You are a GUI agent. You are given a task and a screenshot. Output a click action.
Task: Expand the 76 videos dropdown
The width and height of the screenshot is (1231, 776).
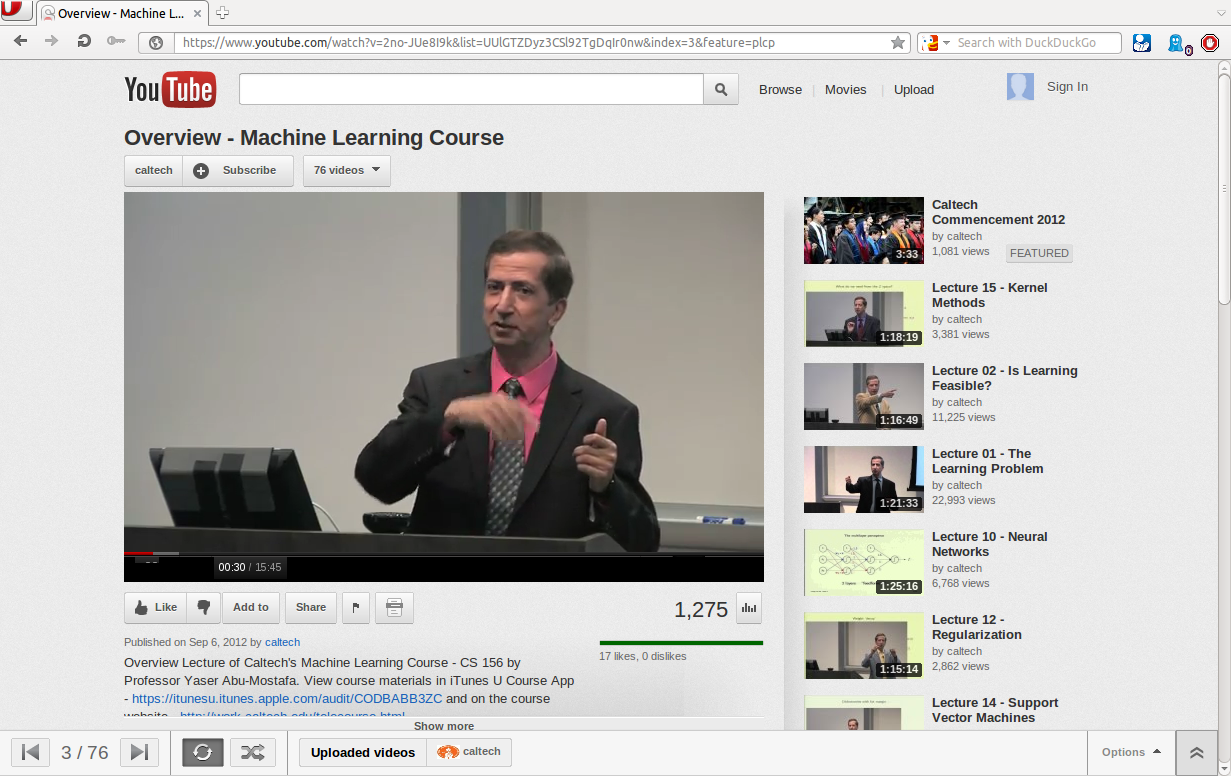click(346, 170)
